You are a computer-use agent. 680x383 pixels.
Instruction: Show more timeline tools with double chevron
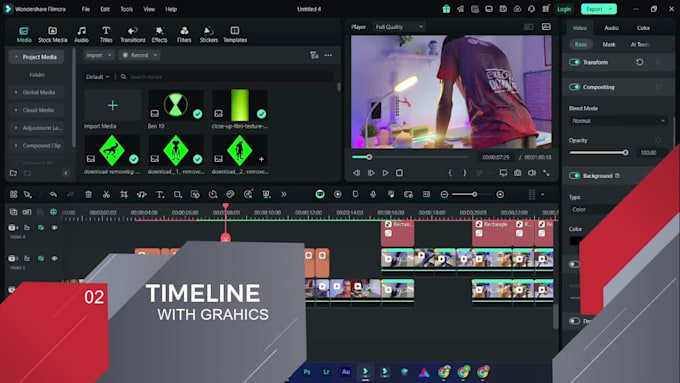(284, 194)
